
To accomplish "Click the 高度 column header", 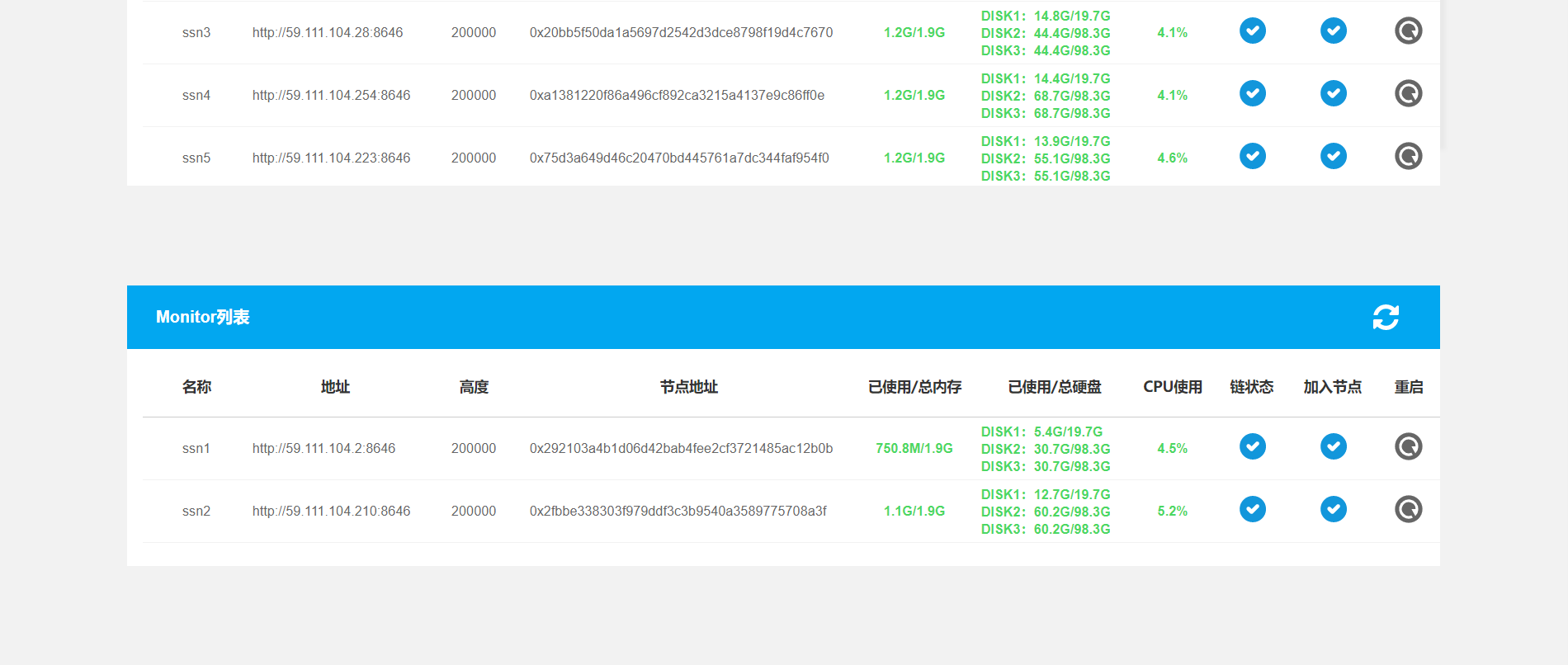I will [474, 387].
